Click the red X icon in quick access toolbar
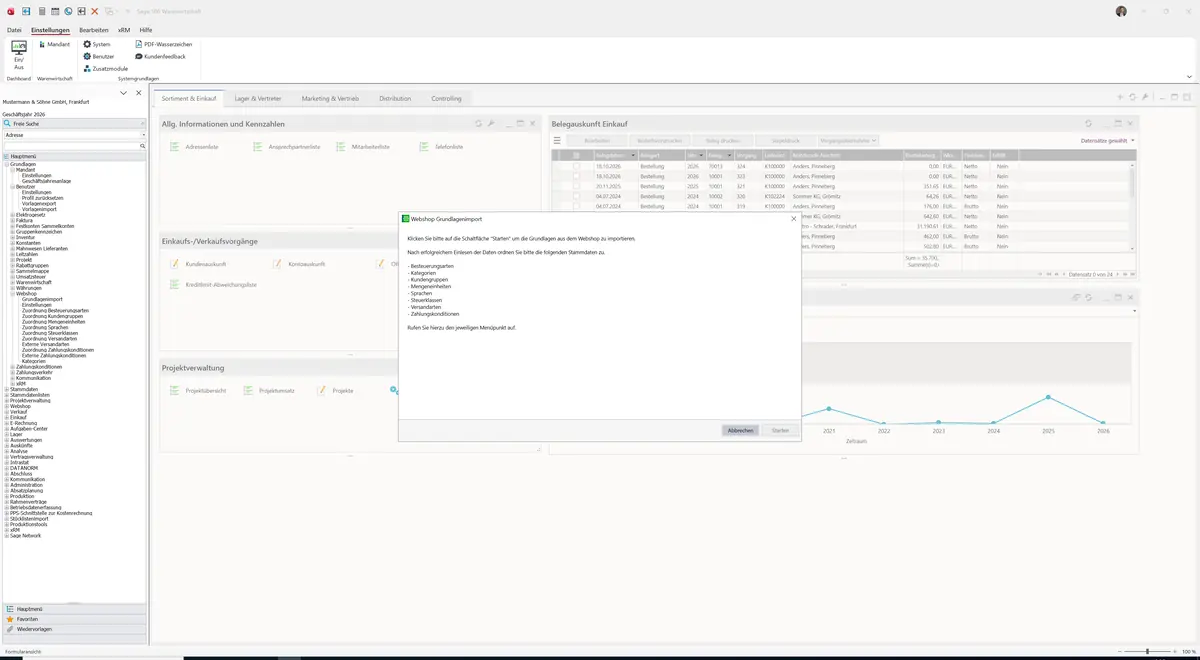 coord(94,11)
